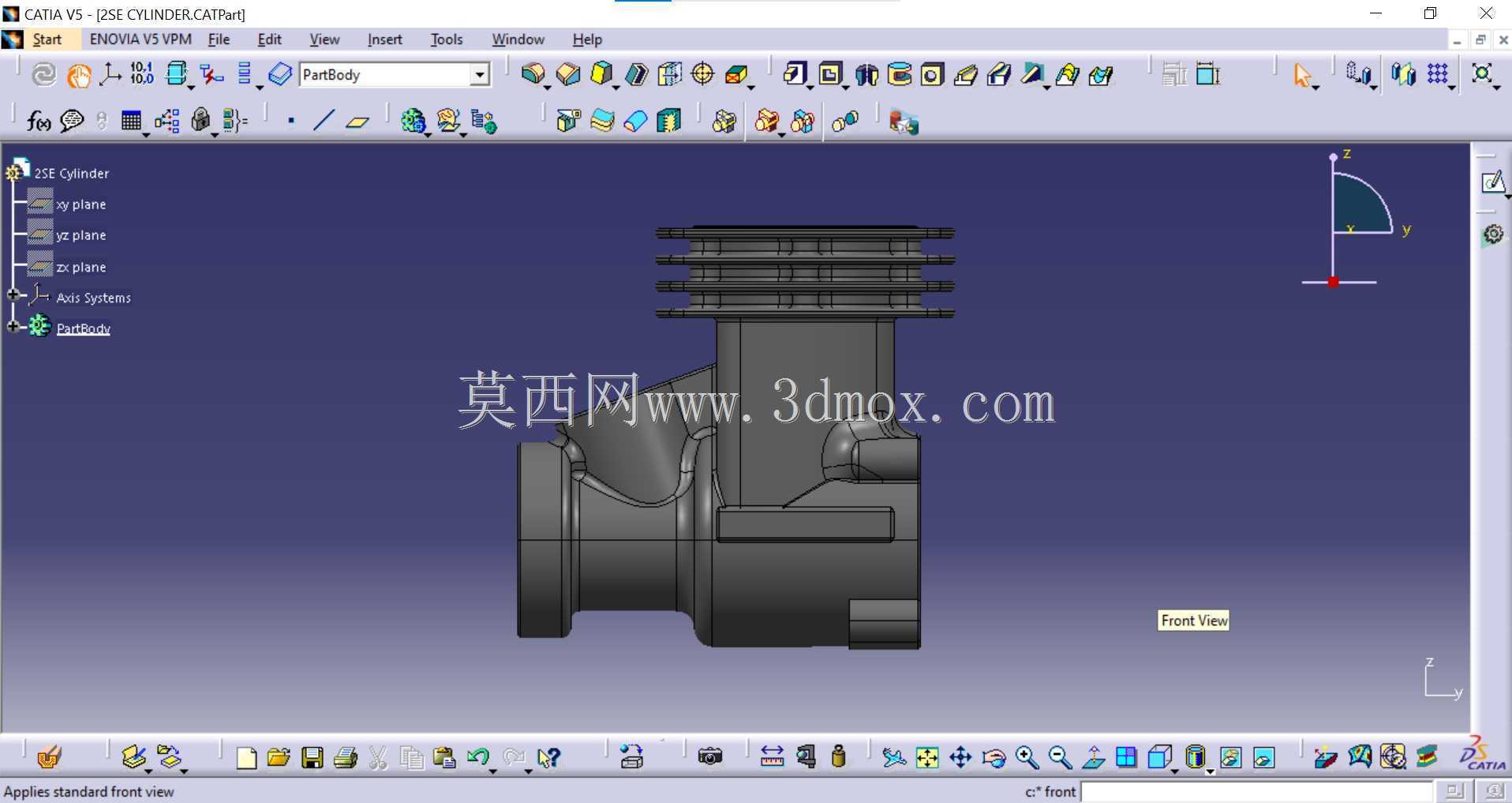Click the Fit All In icon
This screenshot has width=1512, height=803.
tap(927, 757)
